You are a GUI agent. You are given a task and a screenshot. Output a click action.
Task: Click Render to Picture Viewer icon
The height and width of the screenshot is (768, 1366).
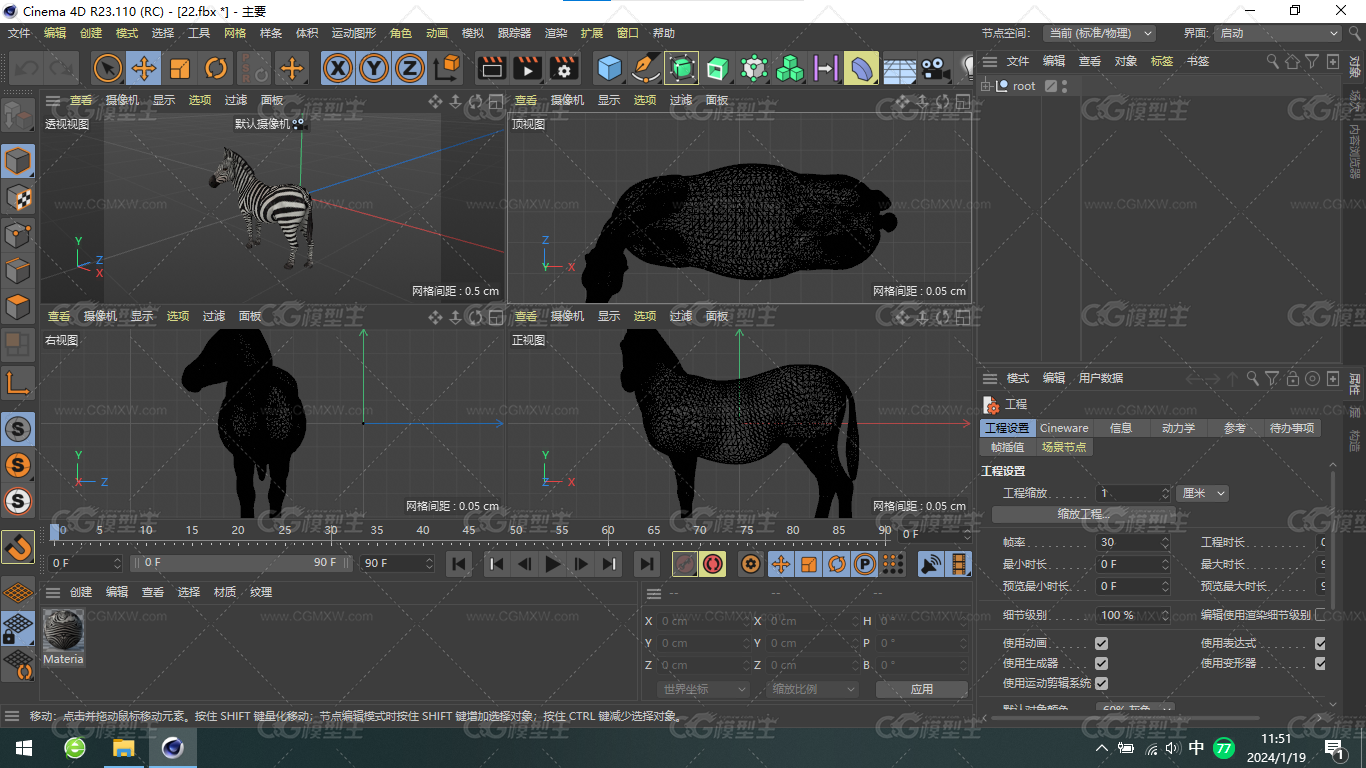coord(527,68)
